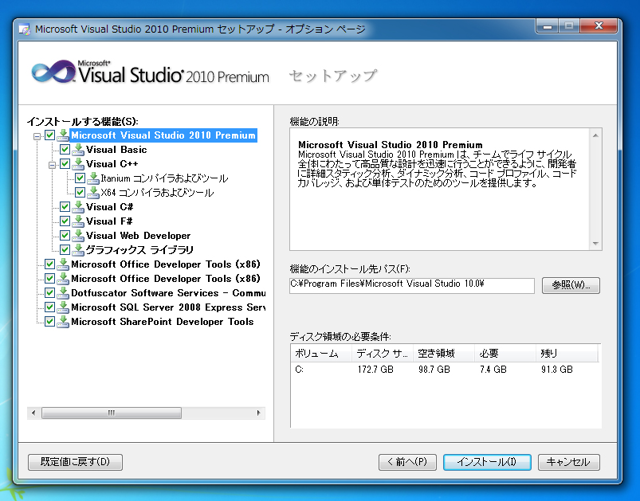Click the 172.7 GB disk size value
This screenshot has height=501, width=640.
376,370
